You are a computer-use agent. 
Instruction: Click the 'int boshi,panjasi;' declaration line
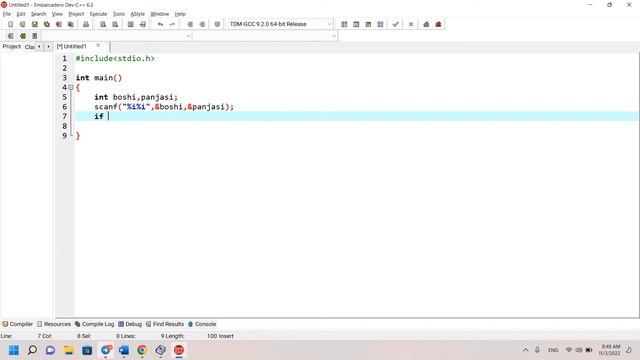[x=136, y=97]
